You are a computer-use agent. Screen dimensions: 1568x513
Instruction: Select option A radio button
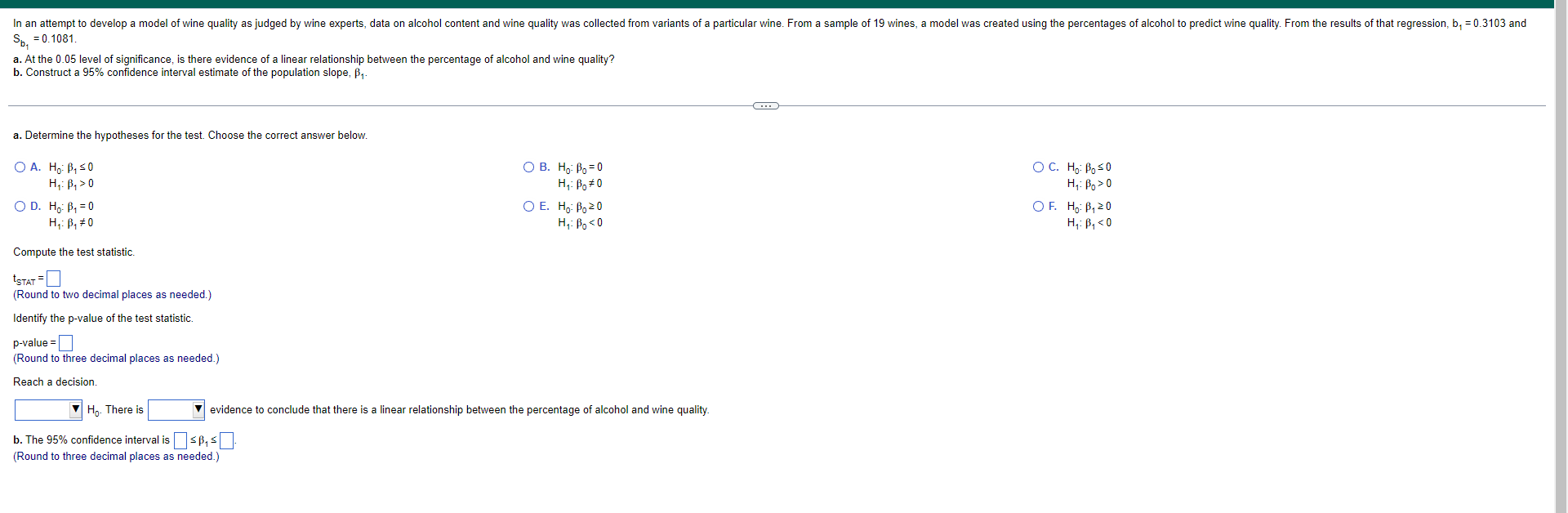pos(20,167)
